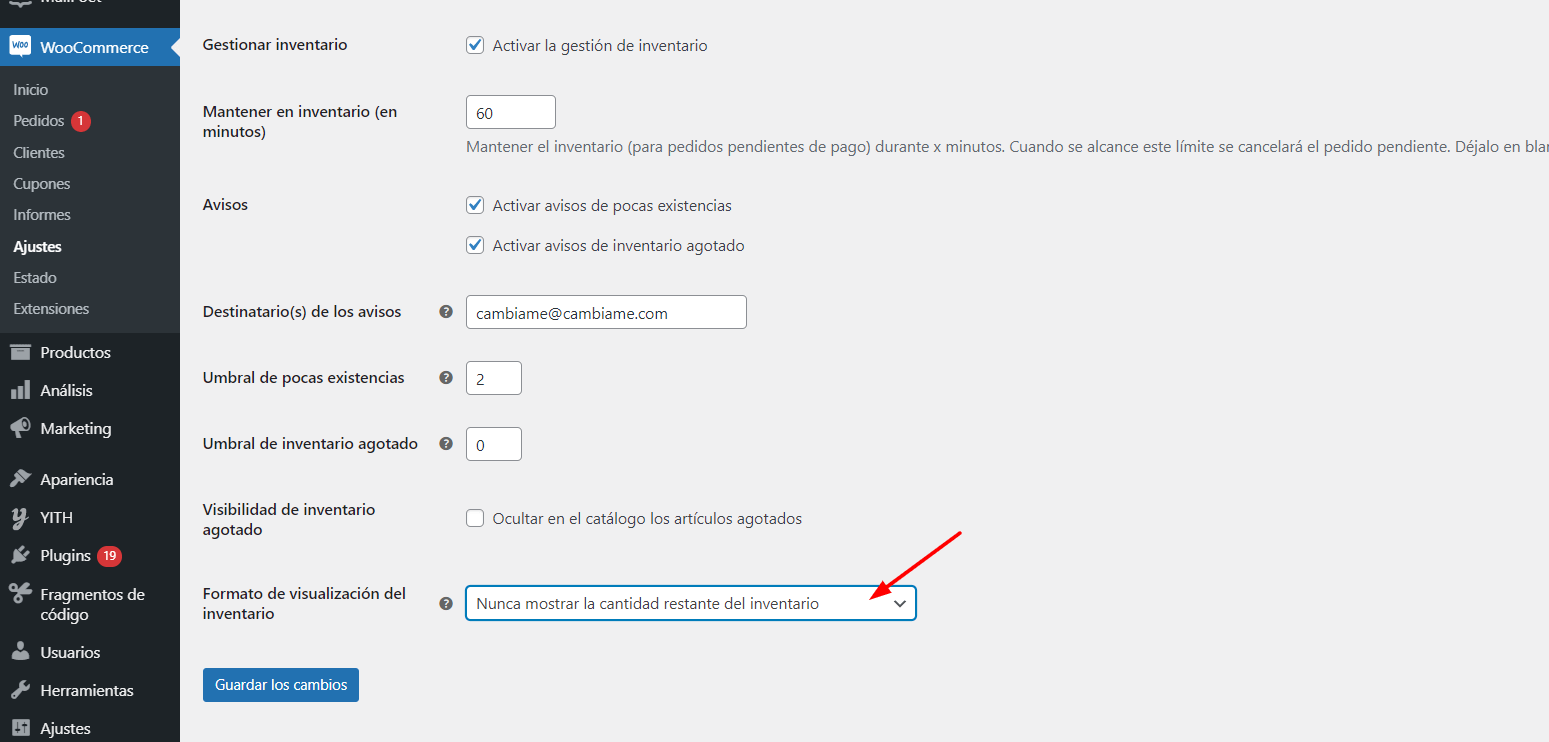
Task: Click the Plugins plug icon
Action: tap(20, 555)
